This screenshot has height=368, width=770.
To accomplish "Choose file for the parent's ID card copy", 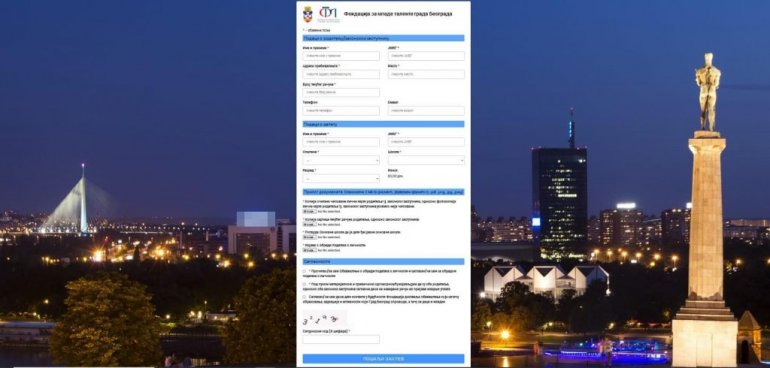I will coord(309,211).
